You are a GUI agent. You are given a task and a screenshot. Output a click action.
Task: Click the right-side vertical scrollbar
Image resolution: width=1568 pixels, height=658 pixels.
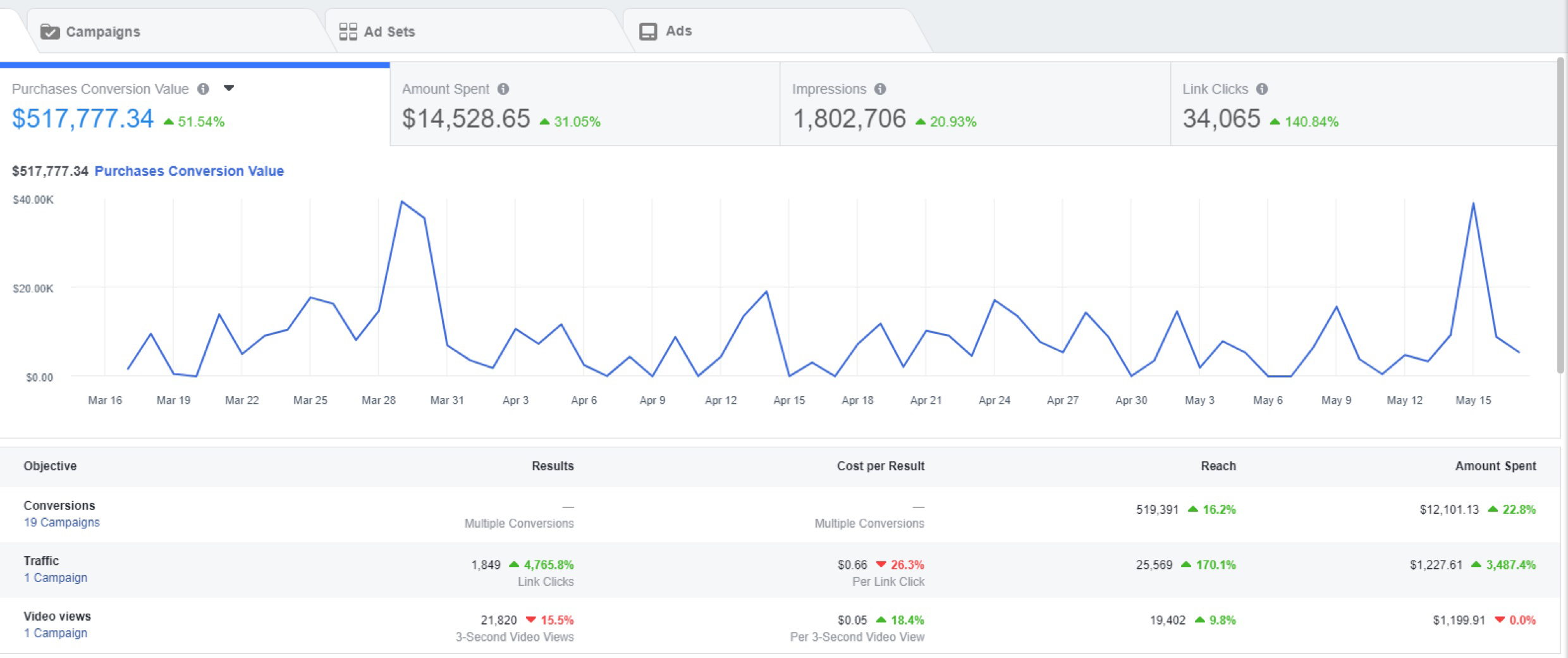point(1561,215)
